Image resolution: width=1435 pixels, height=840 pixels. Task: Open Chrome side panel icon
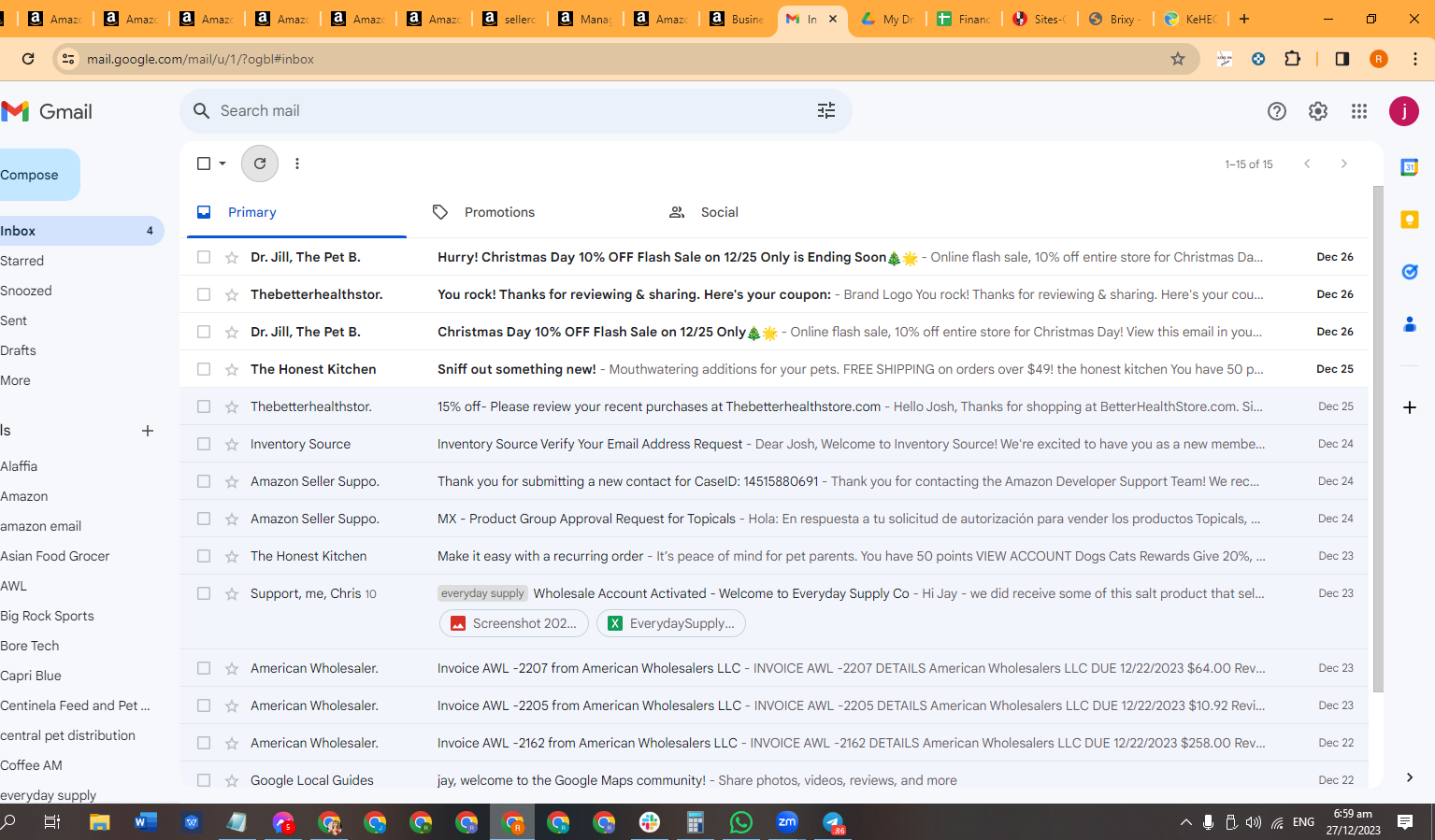[1342, 59]
